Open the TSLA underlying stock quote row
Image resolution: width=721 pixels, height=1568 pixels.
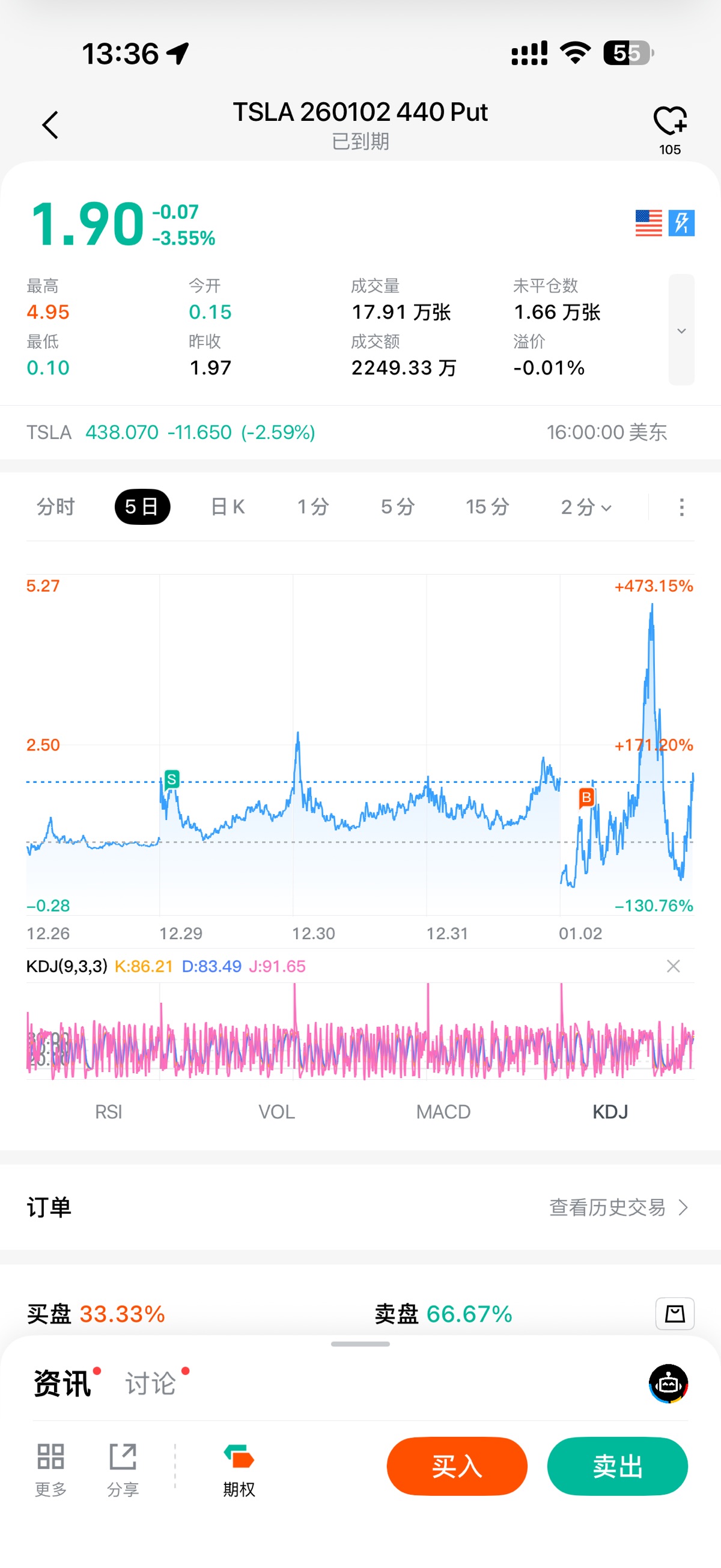(x=360, y=432)
